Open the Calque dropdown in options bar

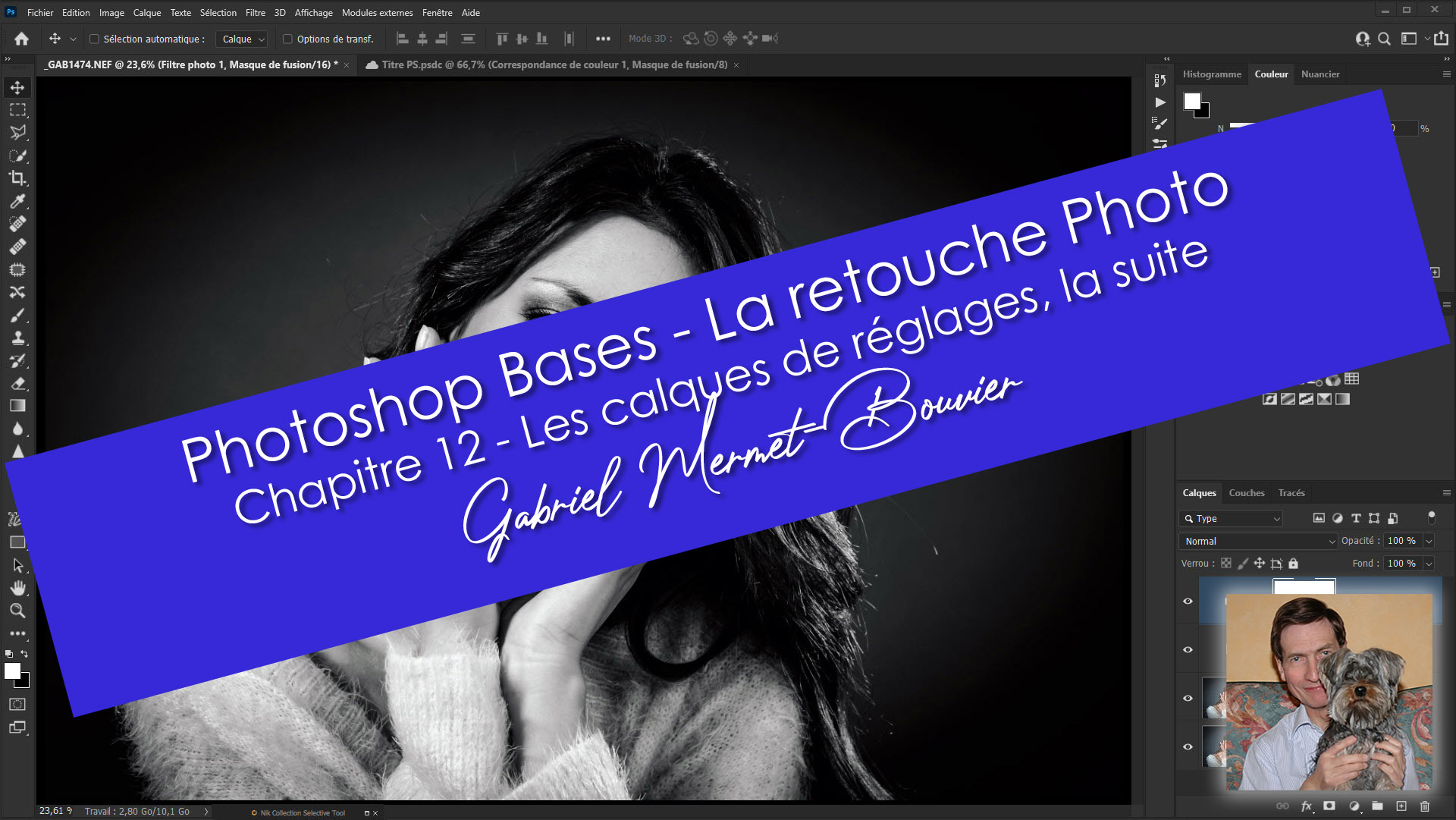[x=243, y=39]
